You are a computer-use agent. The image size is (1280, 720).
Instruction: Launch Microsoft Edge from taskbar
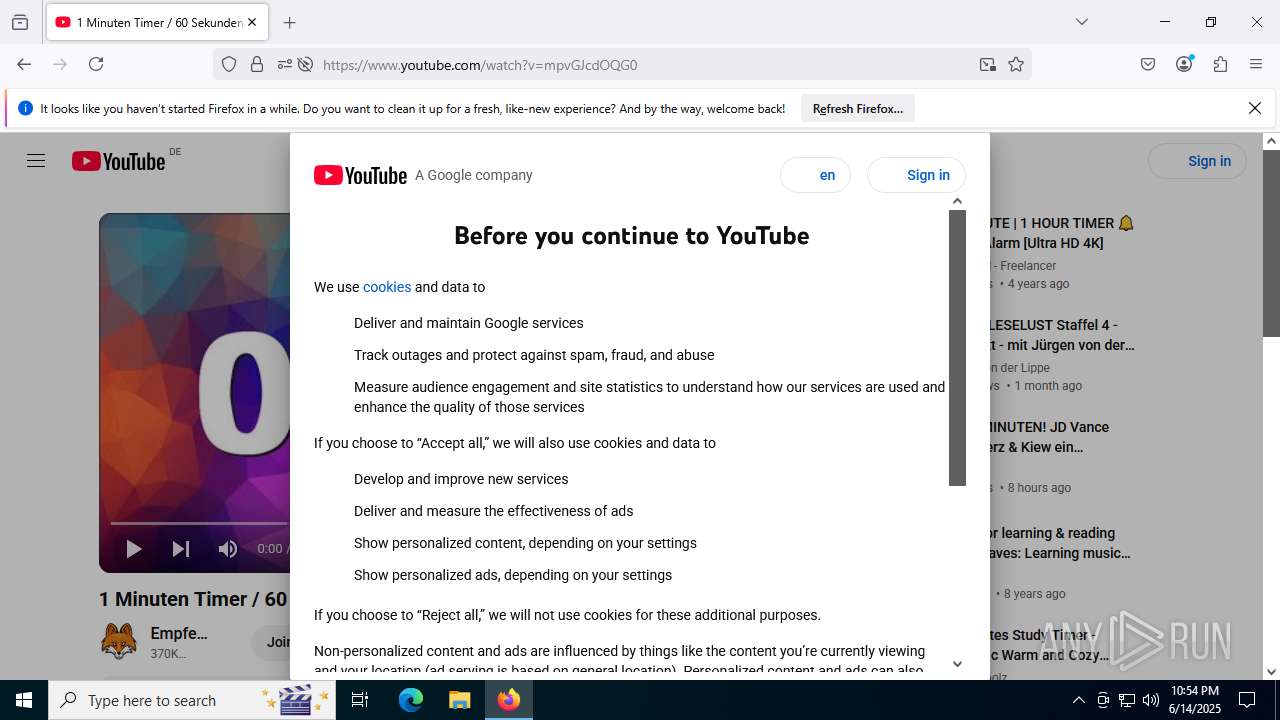point(411,700)
